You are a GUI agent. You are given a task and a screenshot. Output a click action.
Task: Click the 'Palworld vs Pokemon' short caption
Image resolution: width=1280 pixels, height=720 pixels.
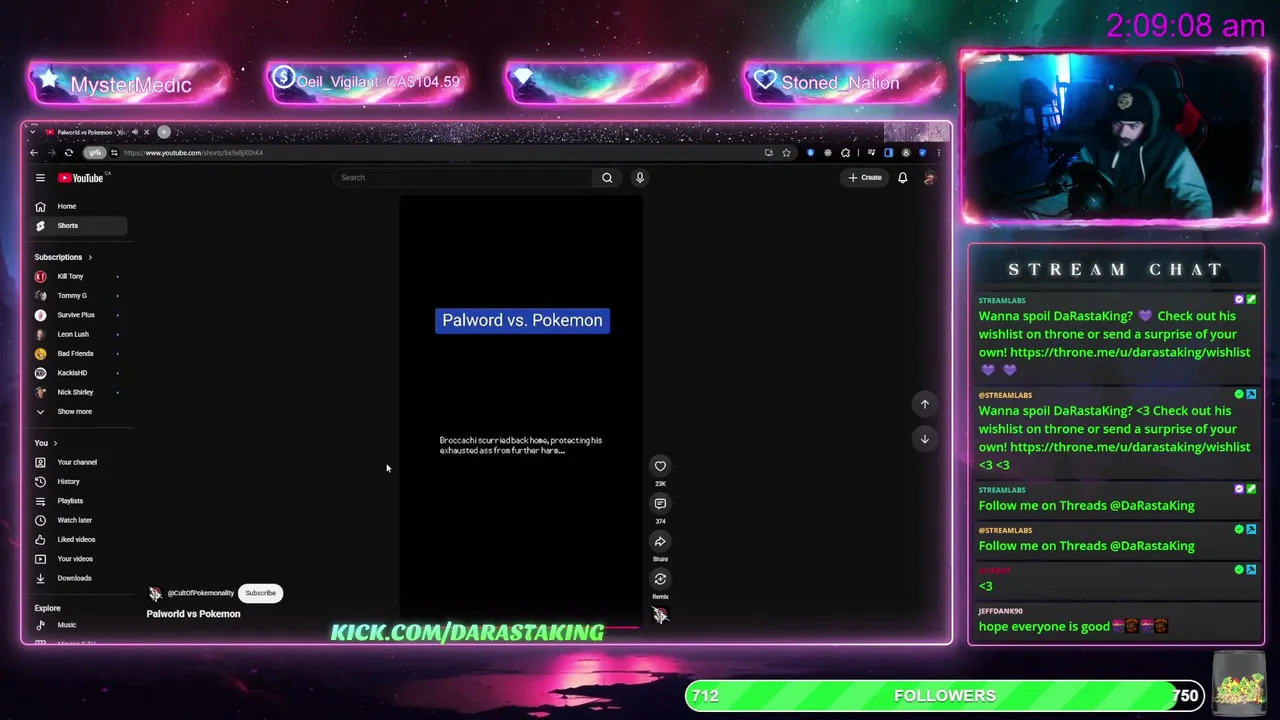(193, 614)
